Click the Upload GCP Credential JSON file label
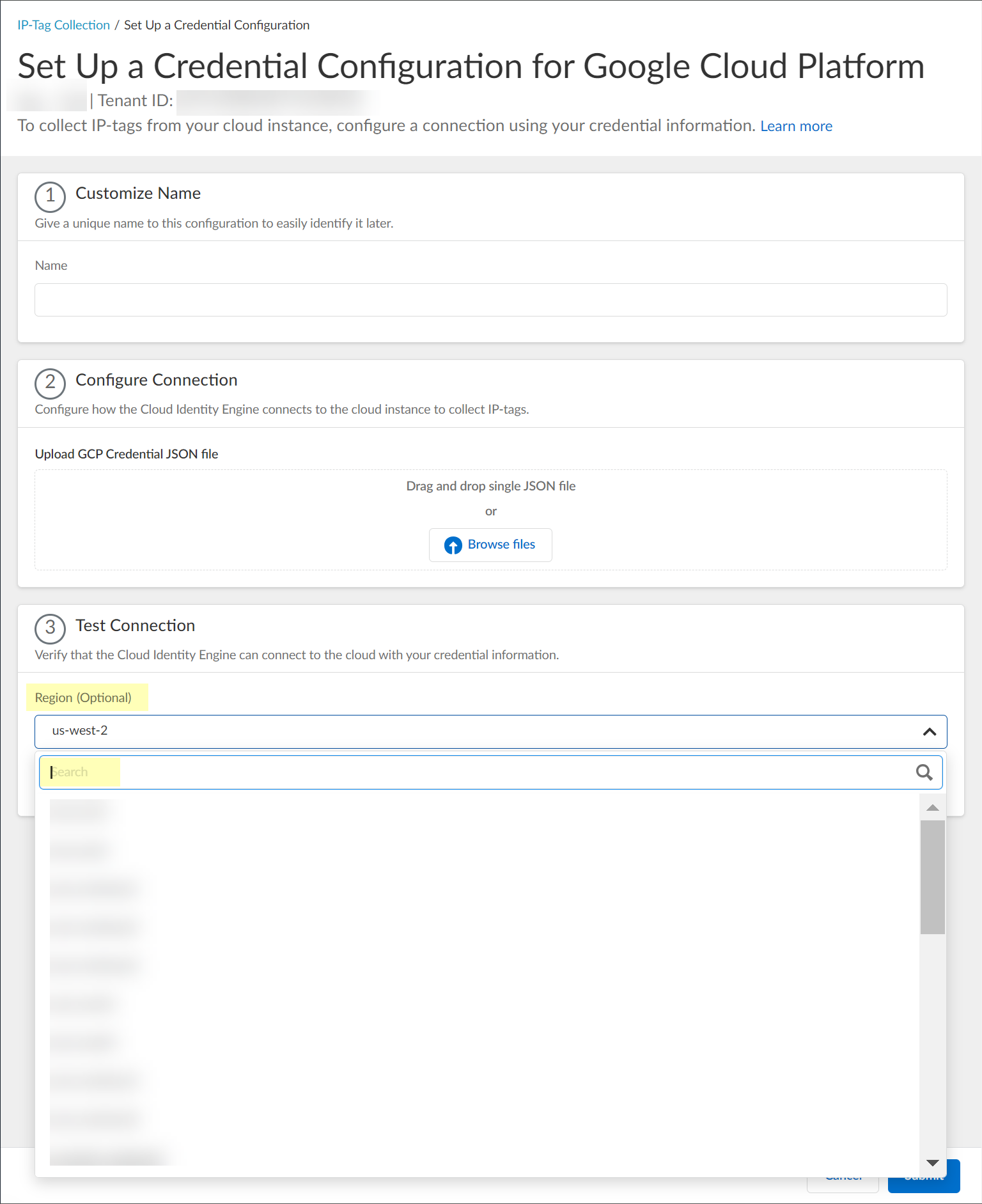The width and height of the screenshot is (982, 1204). coord(127,454)
